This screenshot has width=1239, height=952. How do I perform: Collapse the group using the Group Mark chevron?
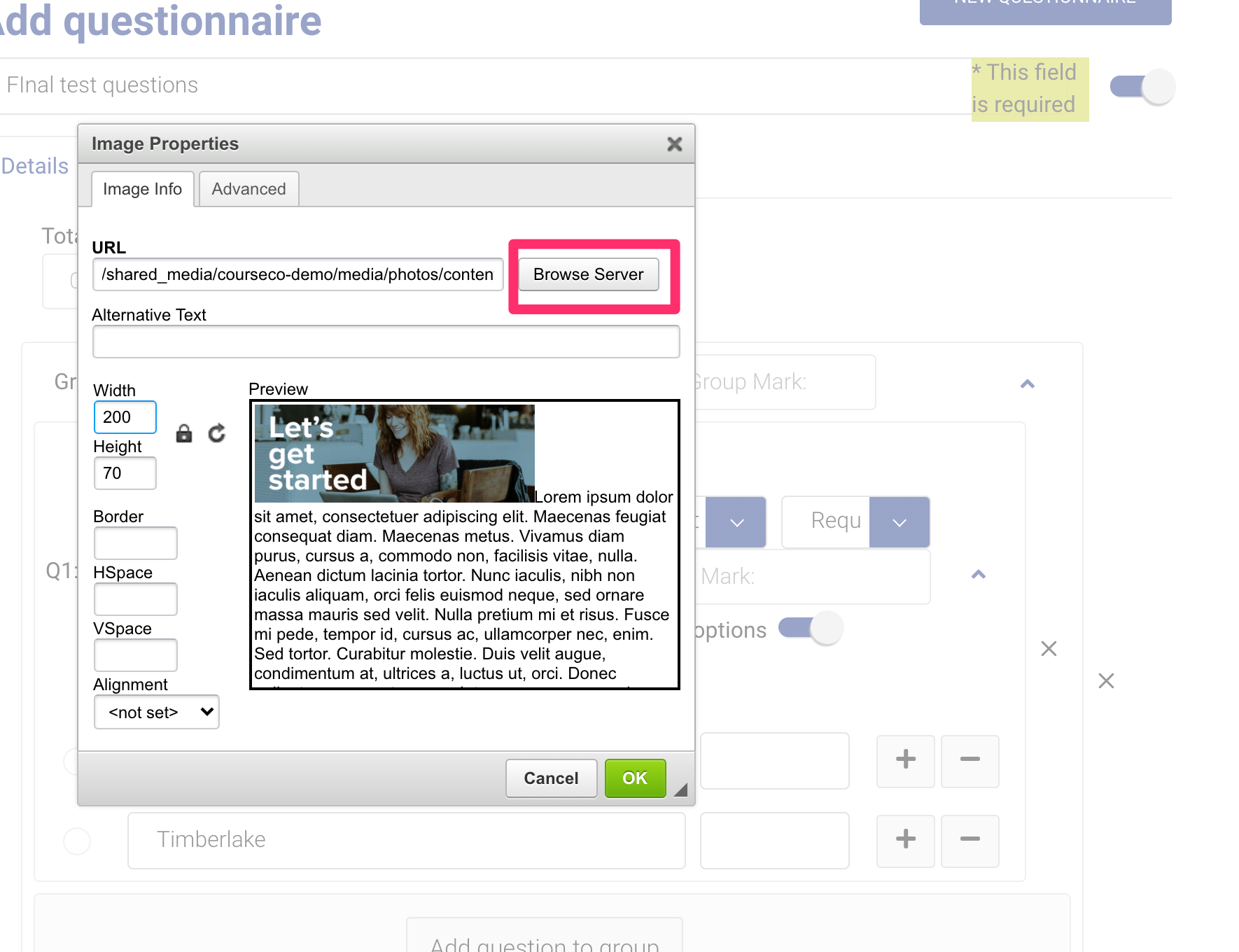point(1027,384)
